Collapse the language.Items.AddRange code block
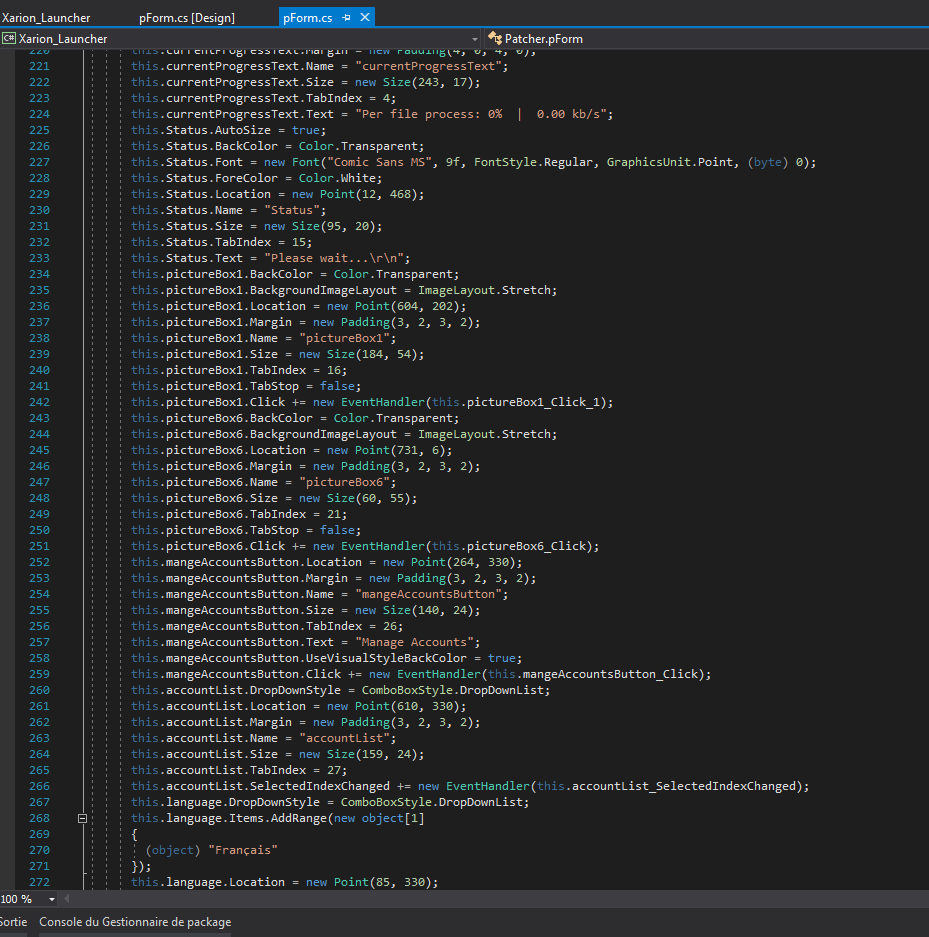929x937 pixels. [83, 818]
